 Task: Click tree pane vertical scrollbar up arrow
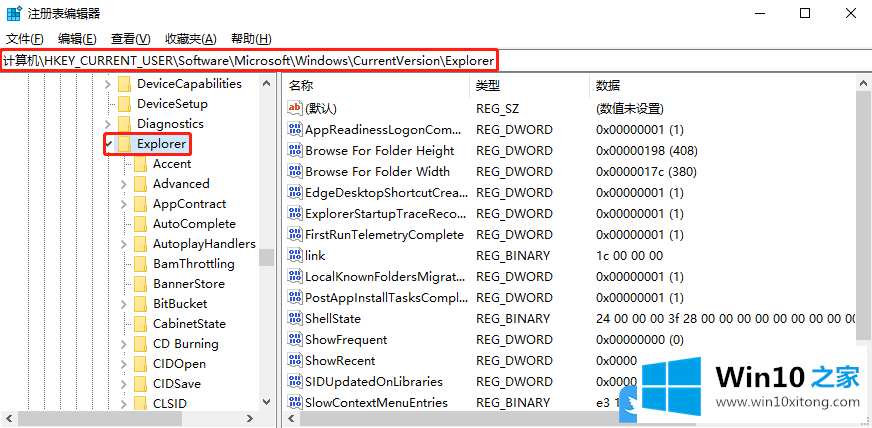(x=266, y=83)
